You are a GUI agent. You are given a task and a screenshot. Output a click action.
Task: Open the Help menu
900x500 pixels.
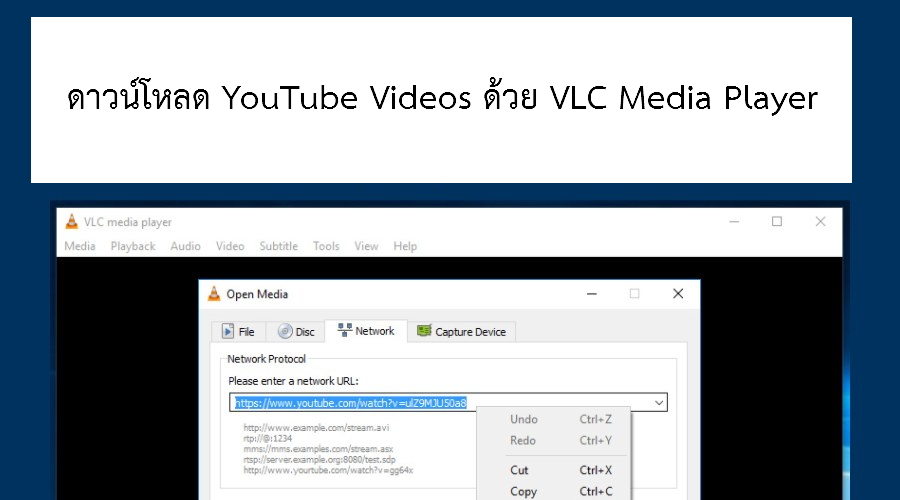[405, 246]
